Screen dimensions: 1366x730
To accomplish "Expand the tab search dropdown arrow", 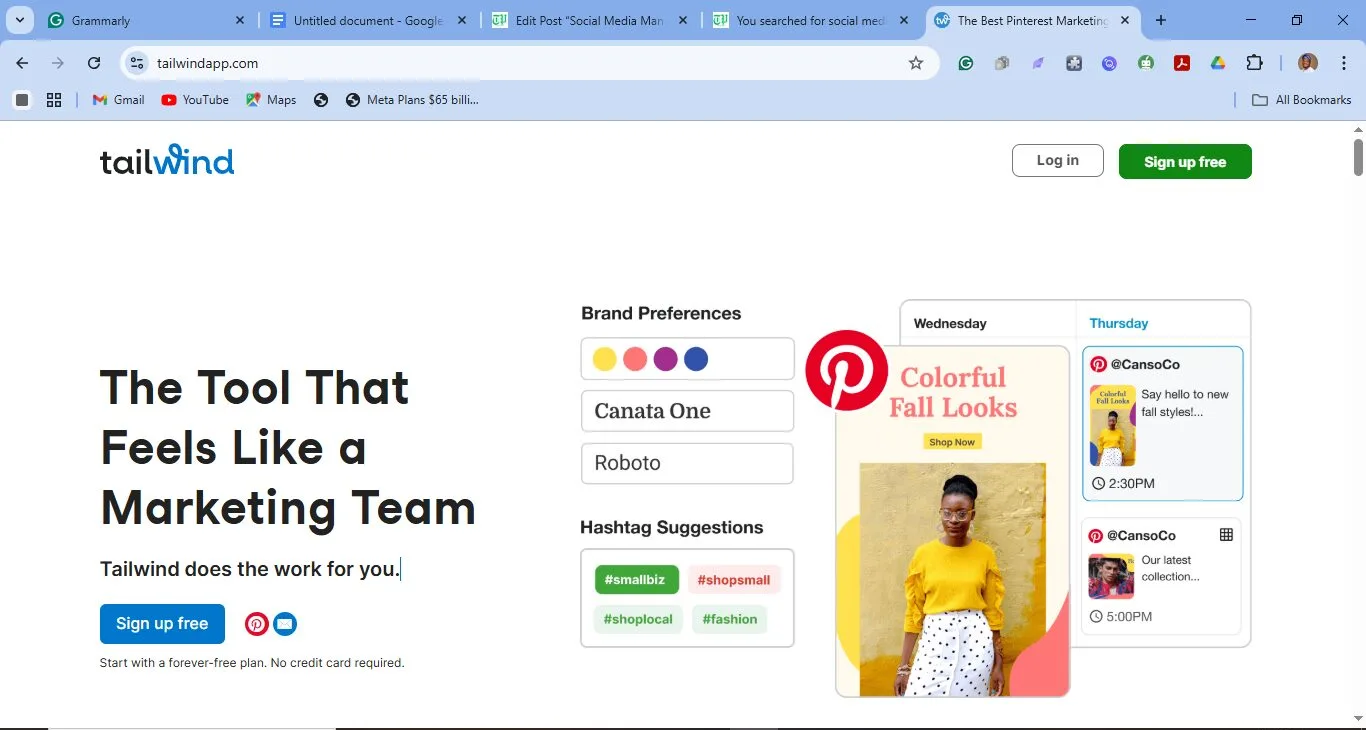I will pyautogui.click(x=19, y=20).
